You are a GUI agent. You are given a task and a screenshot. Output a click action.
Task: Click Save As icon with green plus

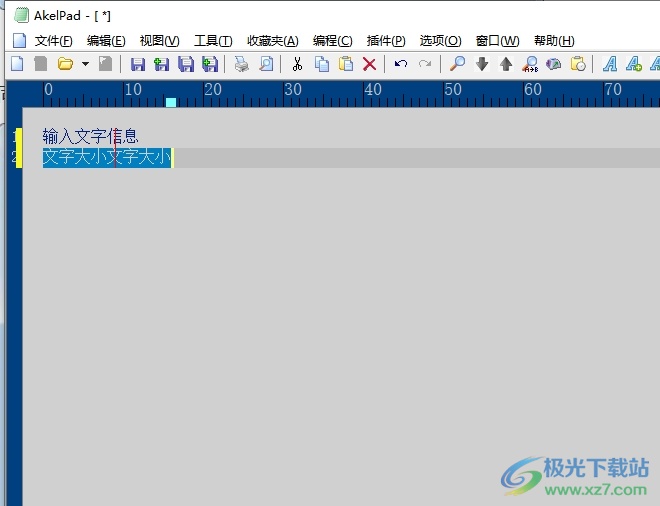tap(161, 64)
